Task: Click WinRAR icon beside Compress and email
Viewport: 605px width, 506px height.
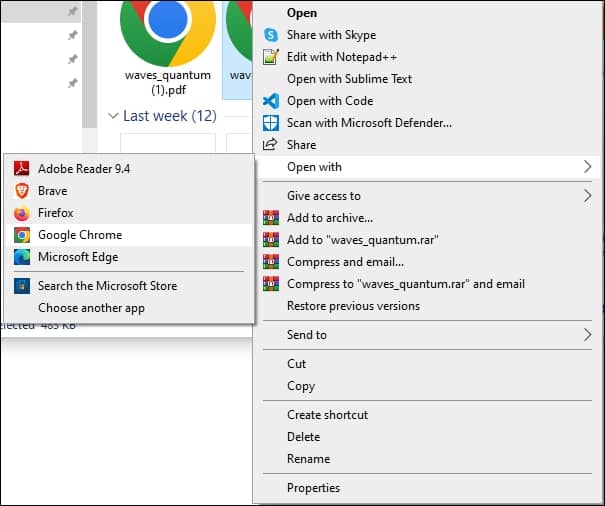Action: 271,262
